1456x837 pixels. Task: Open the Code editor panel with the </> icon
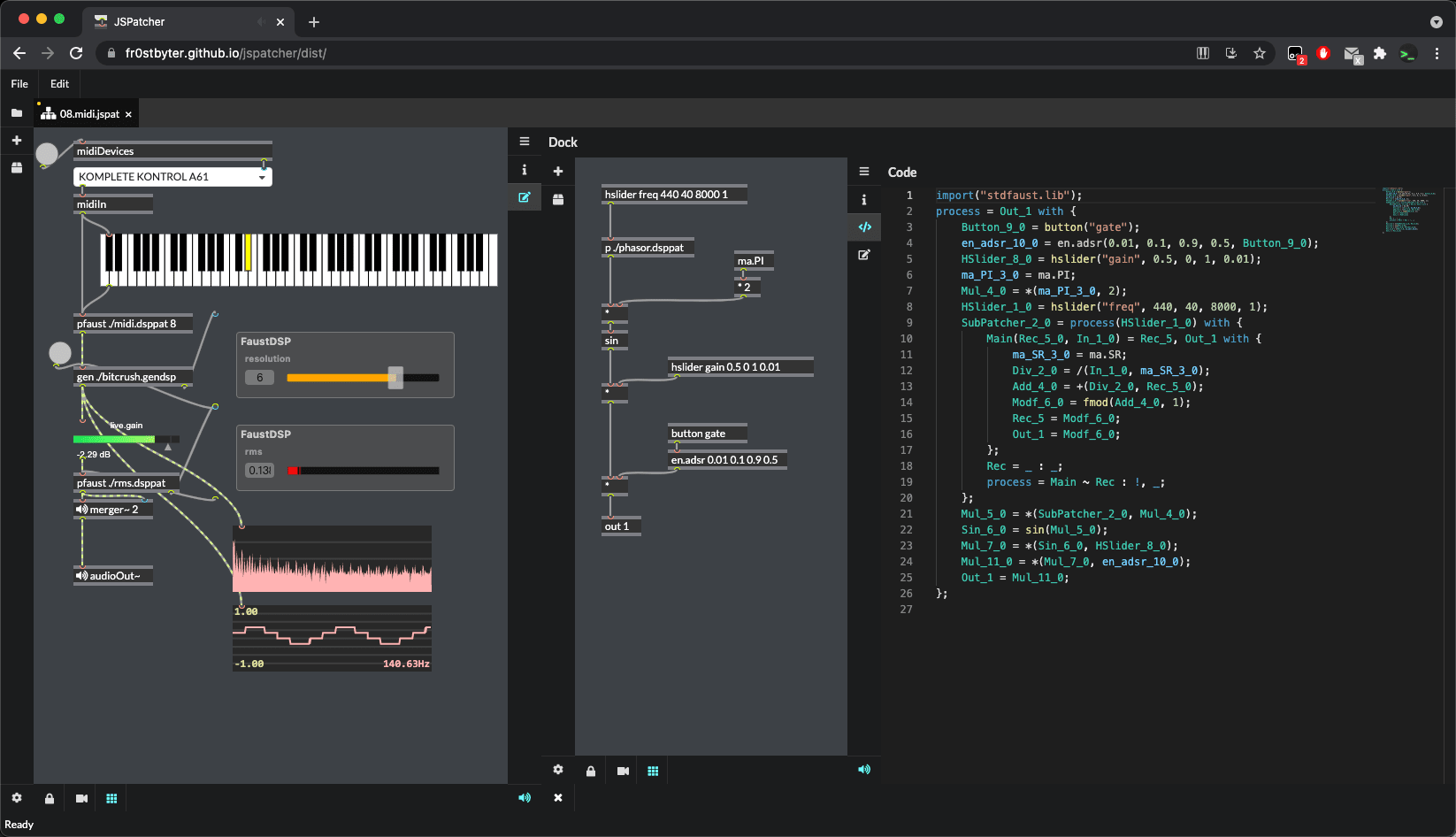[864, 227]
